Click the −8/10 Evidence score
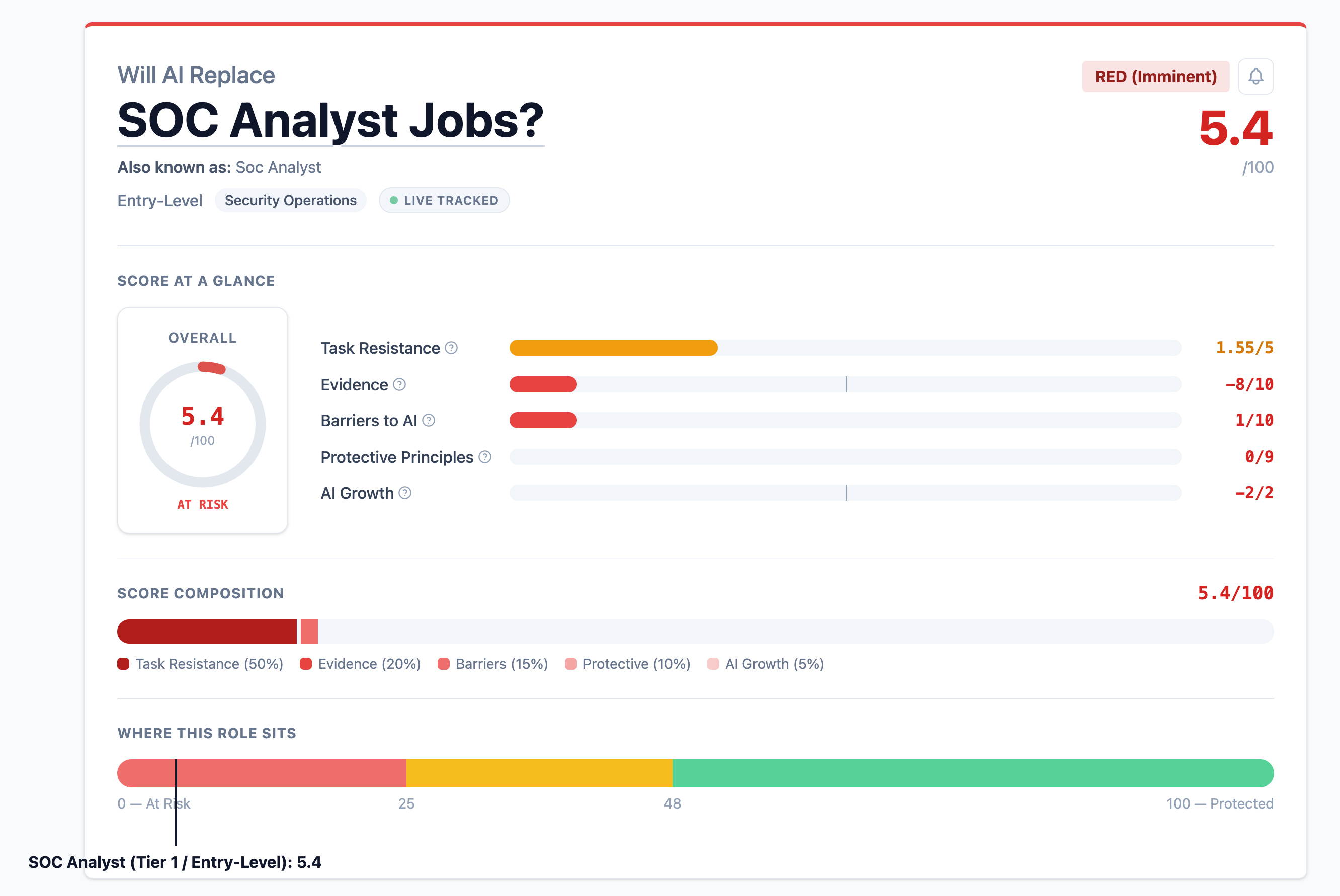The height and width of the screenshot is (896, 1340). tap(1249, 384)
